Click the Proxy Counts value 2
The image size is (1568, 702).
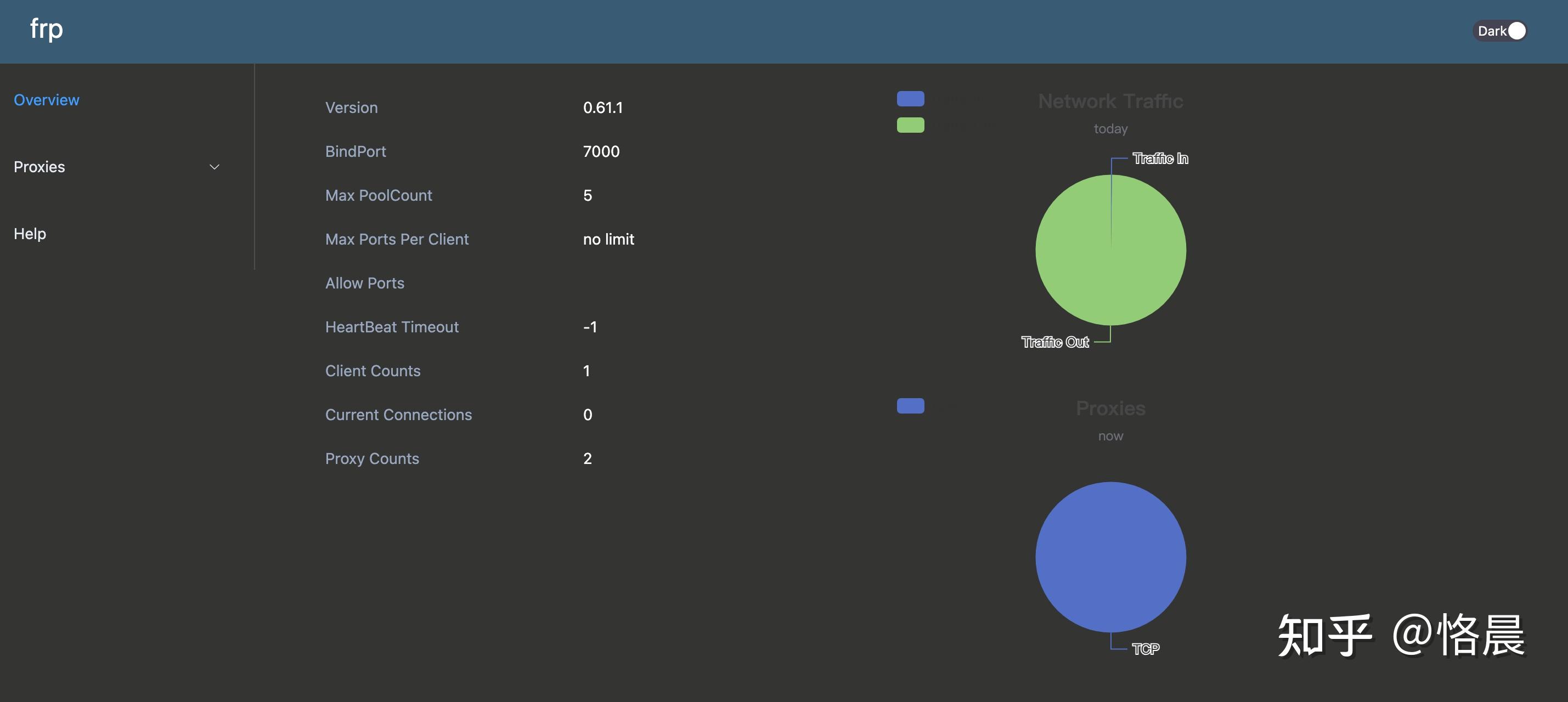pyautogui.click(x=587, y=458)
